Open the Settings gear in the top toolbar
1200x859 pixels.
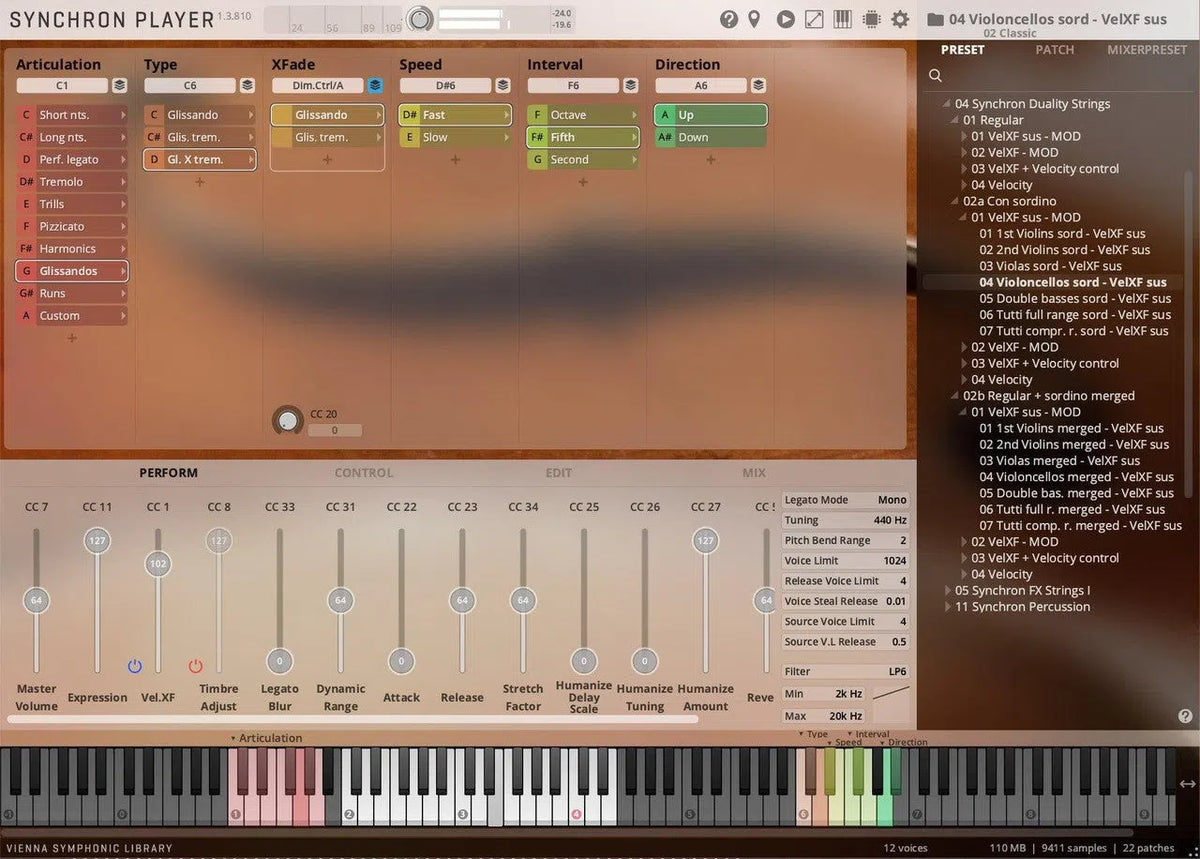pyautogui.click(x=898, y=18)
